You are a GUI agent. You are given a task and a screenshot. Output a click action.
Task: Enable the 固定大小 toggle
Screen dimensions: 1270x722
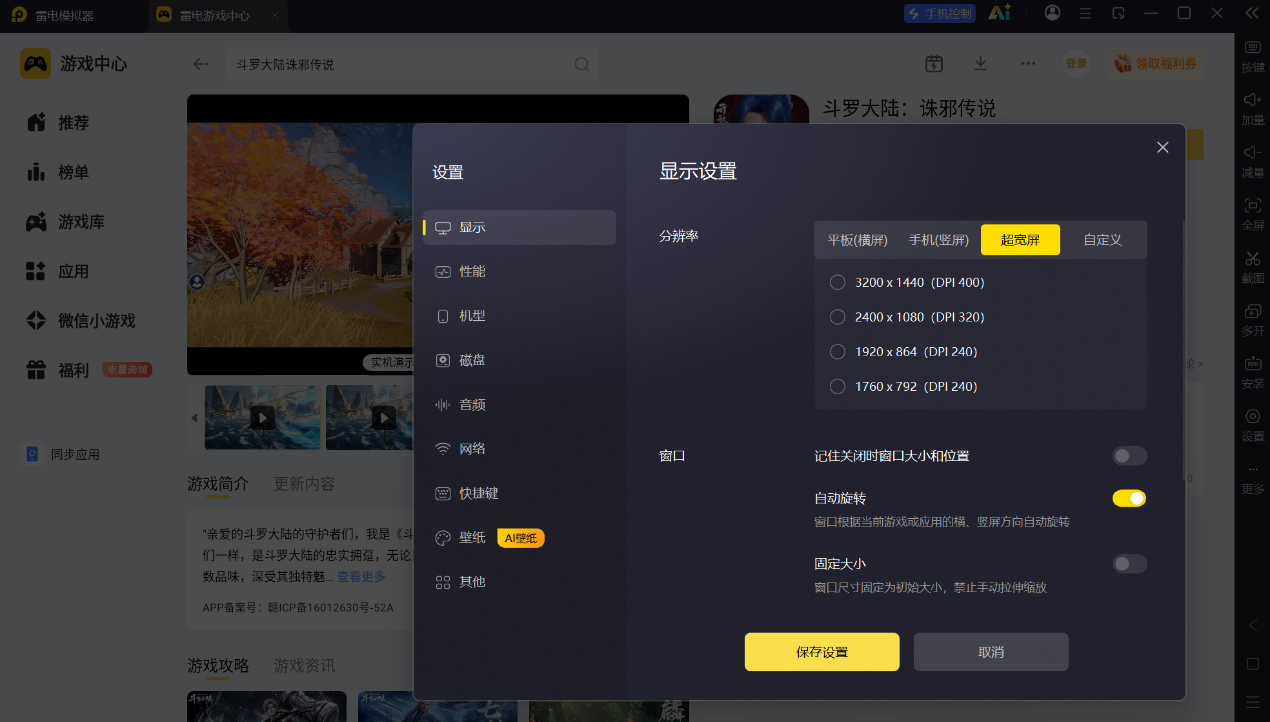click(x=1129, y=564)
